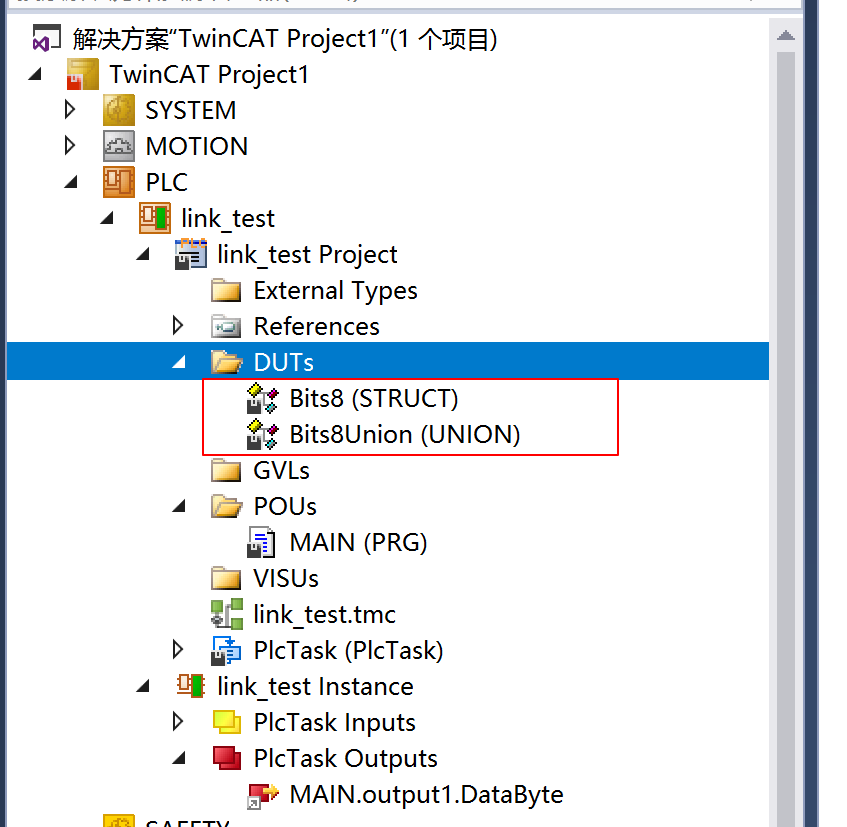Select PlcTask Outputs label
This screenshot has height=827, width=847.
345,759
